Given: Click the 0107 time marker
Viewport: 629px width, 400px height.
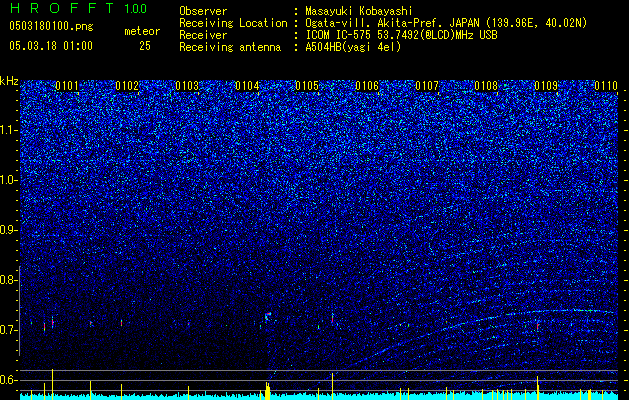Looking at the screenshot, I should 427,86.
